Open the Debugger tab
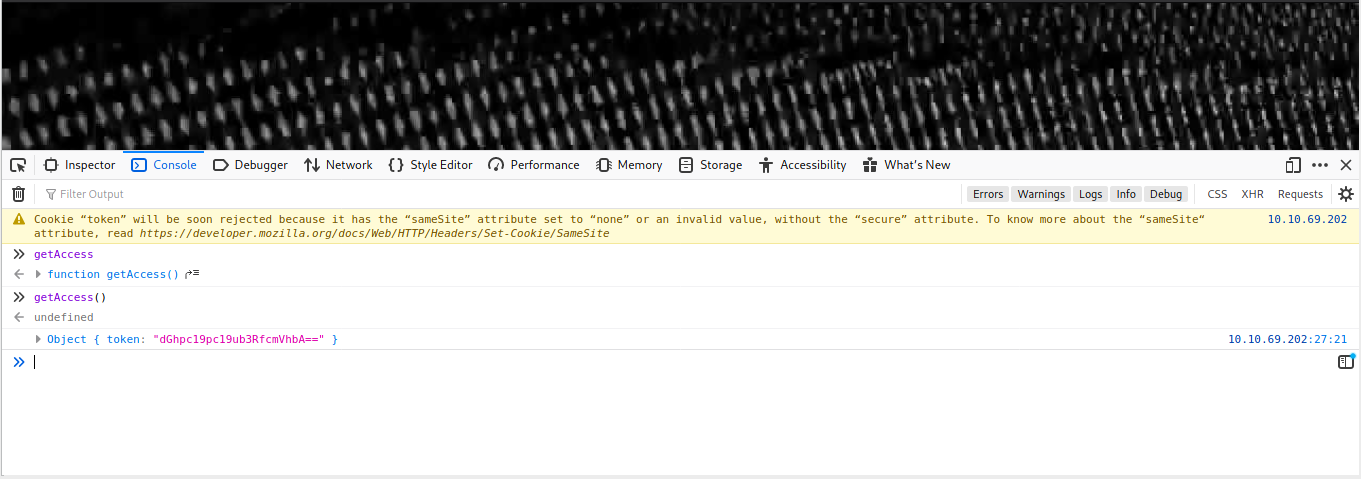1361x479 pixels. tap(250, 165)
